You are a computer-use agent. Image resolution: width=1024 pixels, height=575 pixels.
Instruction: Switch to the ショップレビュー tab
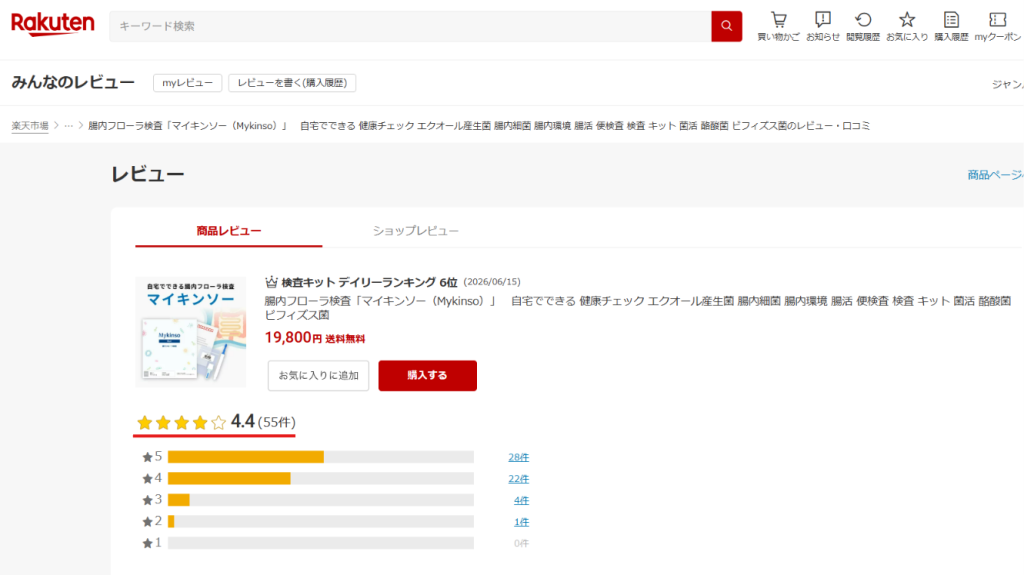click(x=415, y=231)
